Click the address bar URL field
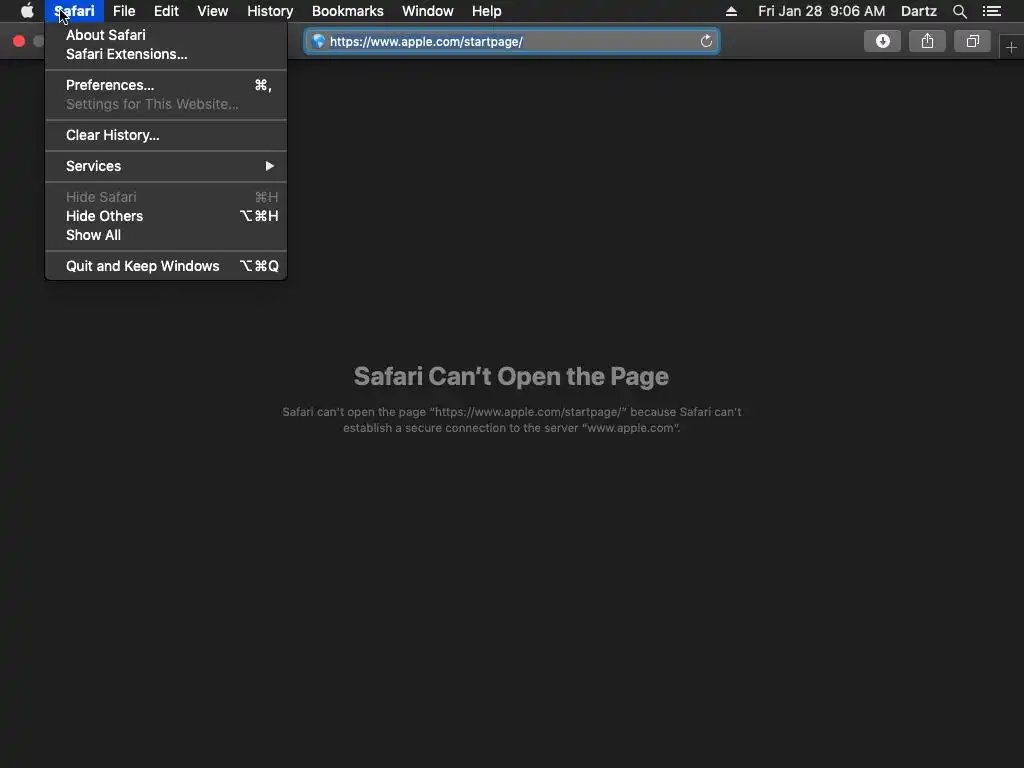The height and width of the screenshot is (768, 1024). pos(512,41)
